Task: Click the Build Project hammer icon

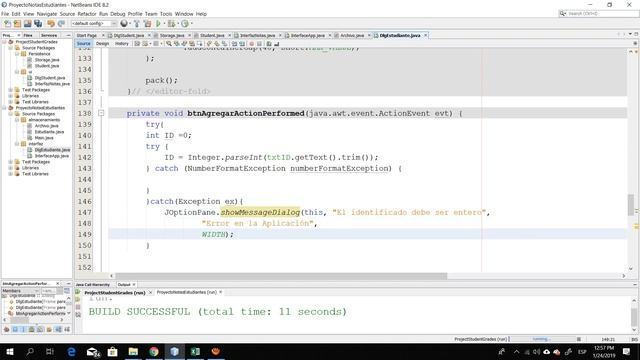Action: [137, 24]
